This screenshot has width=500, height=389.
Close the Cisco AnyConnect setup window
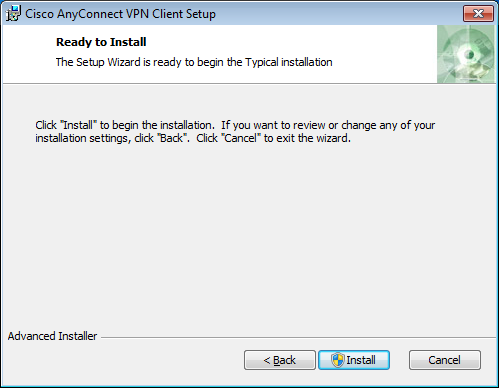(x=478, y=14)
